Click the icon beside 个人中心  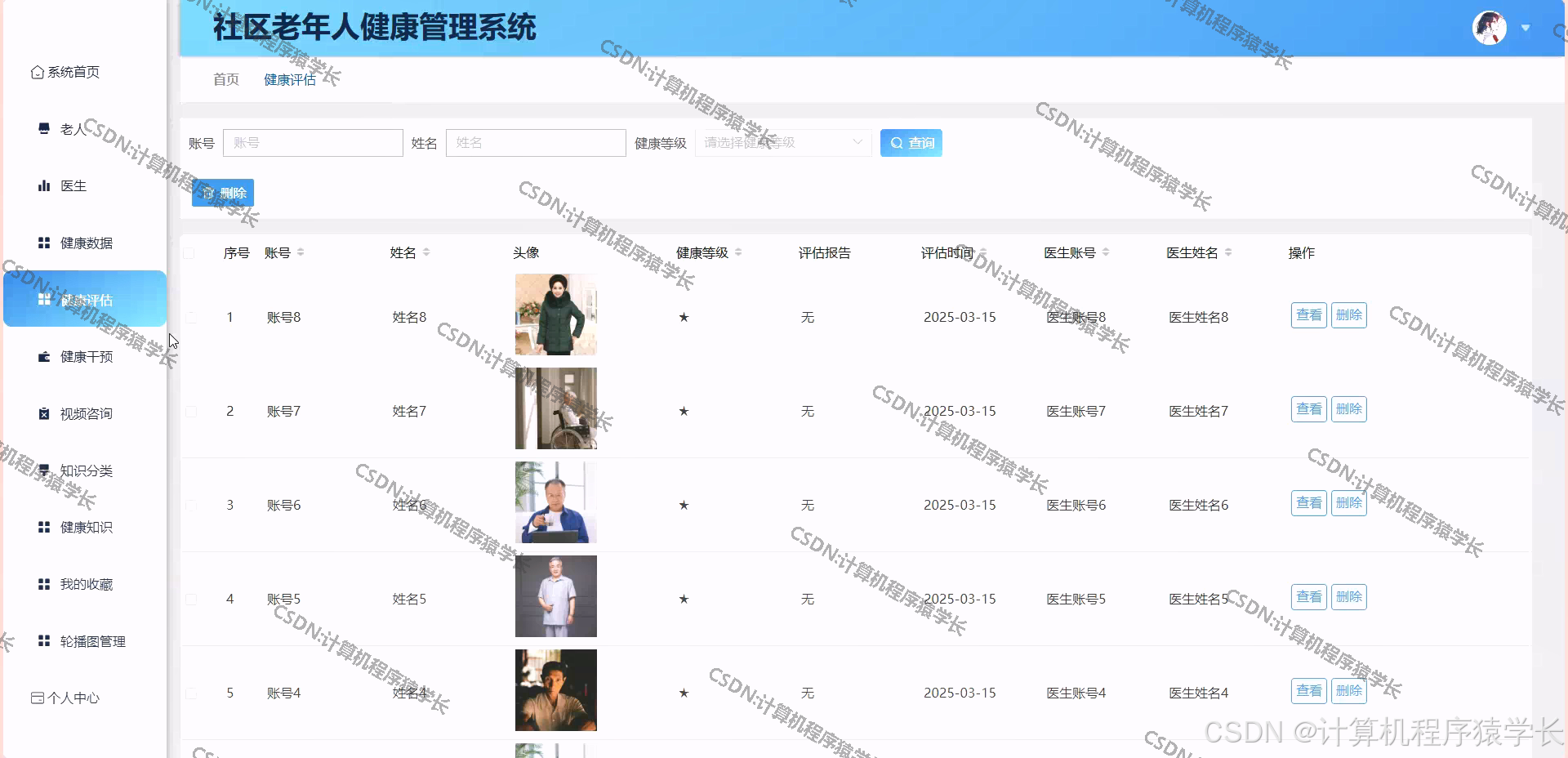point(37,698)
